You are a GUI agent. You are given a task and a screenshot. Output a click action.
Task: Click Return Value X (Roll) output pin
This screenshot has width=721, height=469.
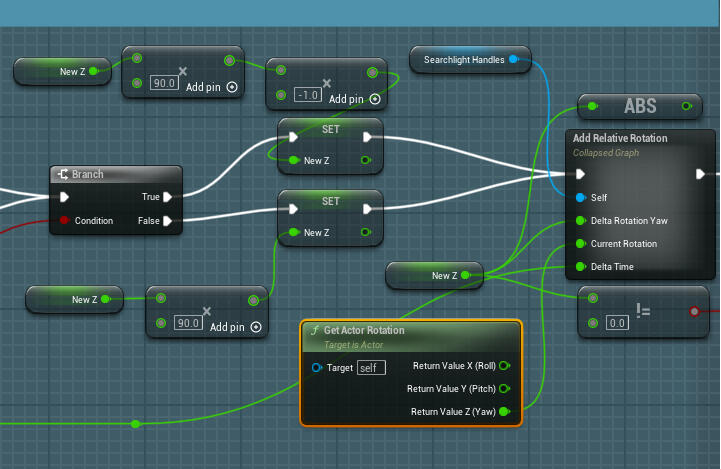[x=504, y=366]
